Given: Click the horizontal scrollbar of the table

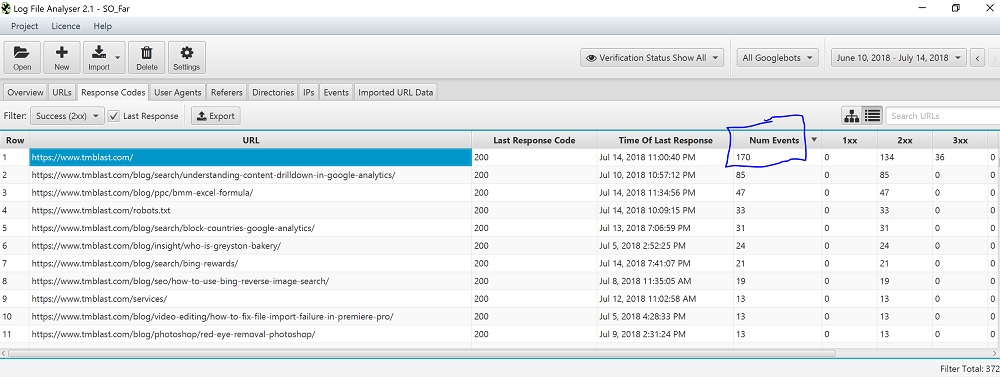Looking at the screenshot, I should pyautogui.click(x=422, y=353).
